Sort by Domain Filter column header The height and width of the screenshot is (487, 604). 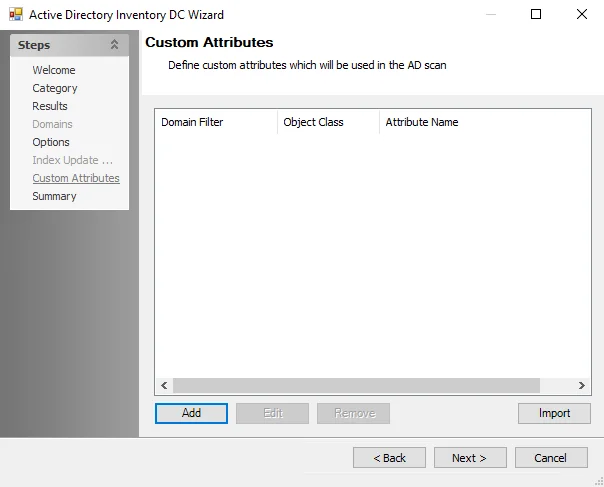216,122
